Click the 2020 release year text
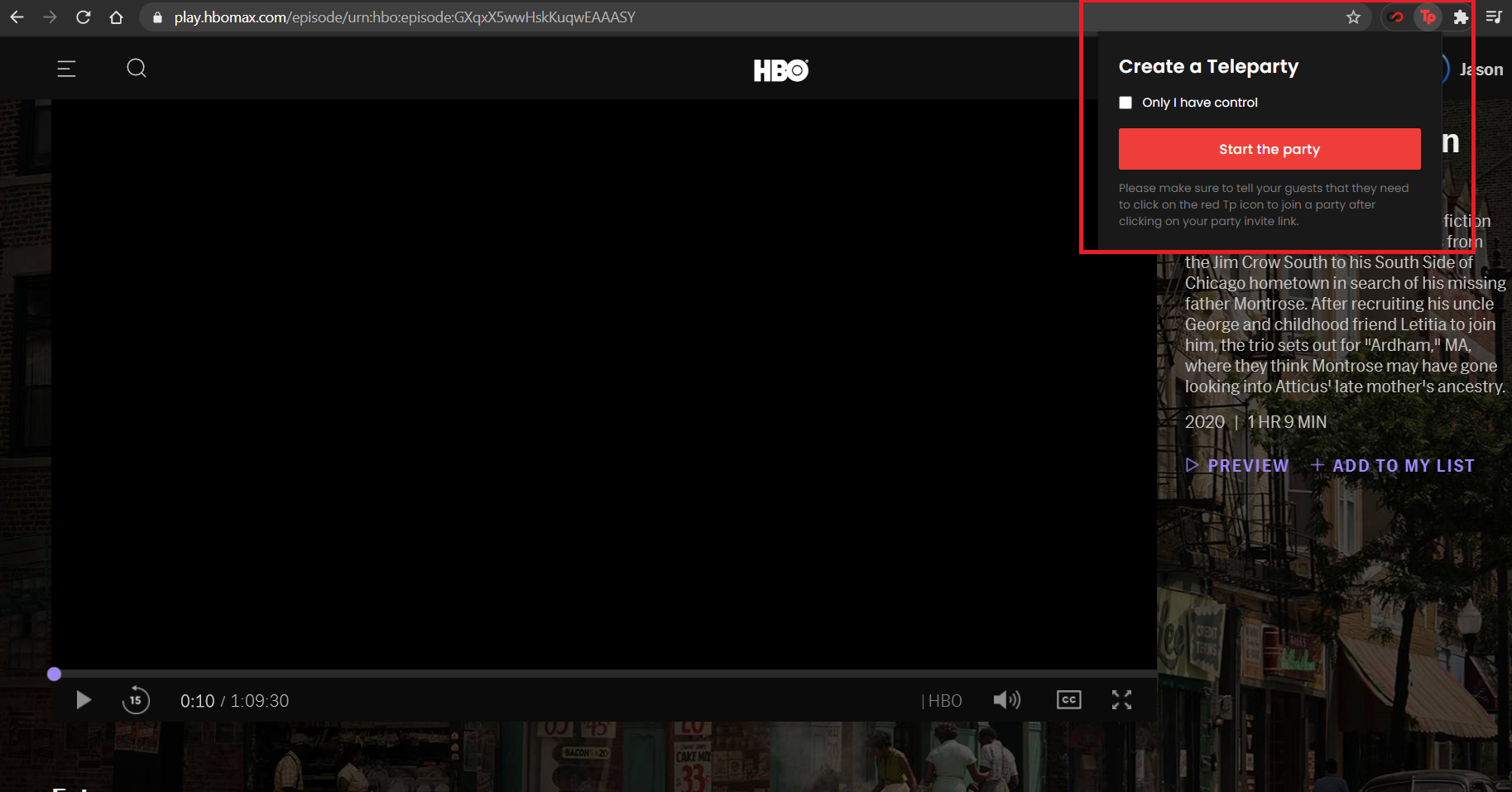The image size is (1512, 792). coord(1205,422)
